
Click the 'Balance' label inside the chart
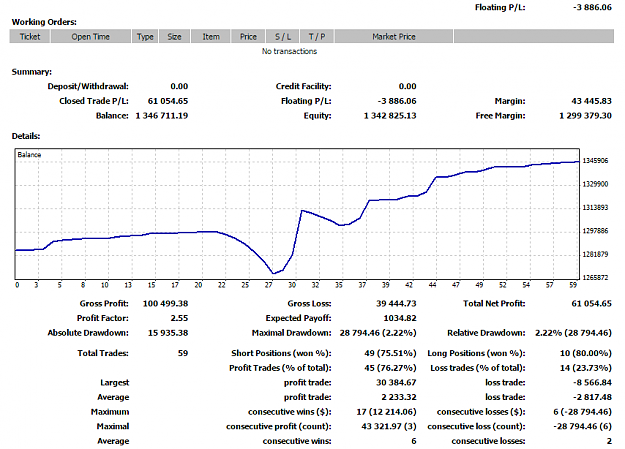tap(29, 155)
